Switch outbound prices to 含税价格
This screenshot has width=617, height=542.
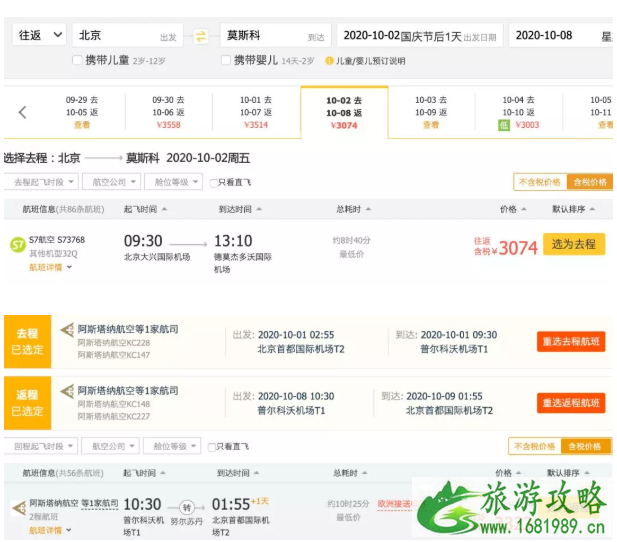pyautogui.click(x=589, y=182)
